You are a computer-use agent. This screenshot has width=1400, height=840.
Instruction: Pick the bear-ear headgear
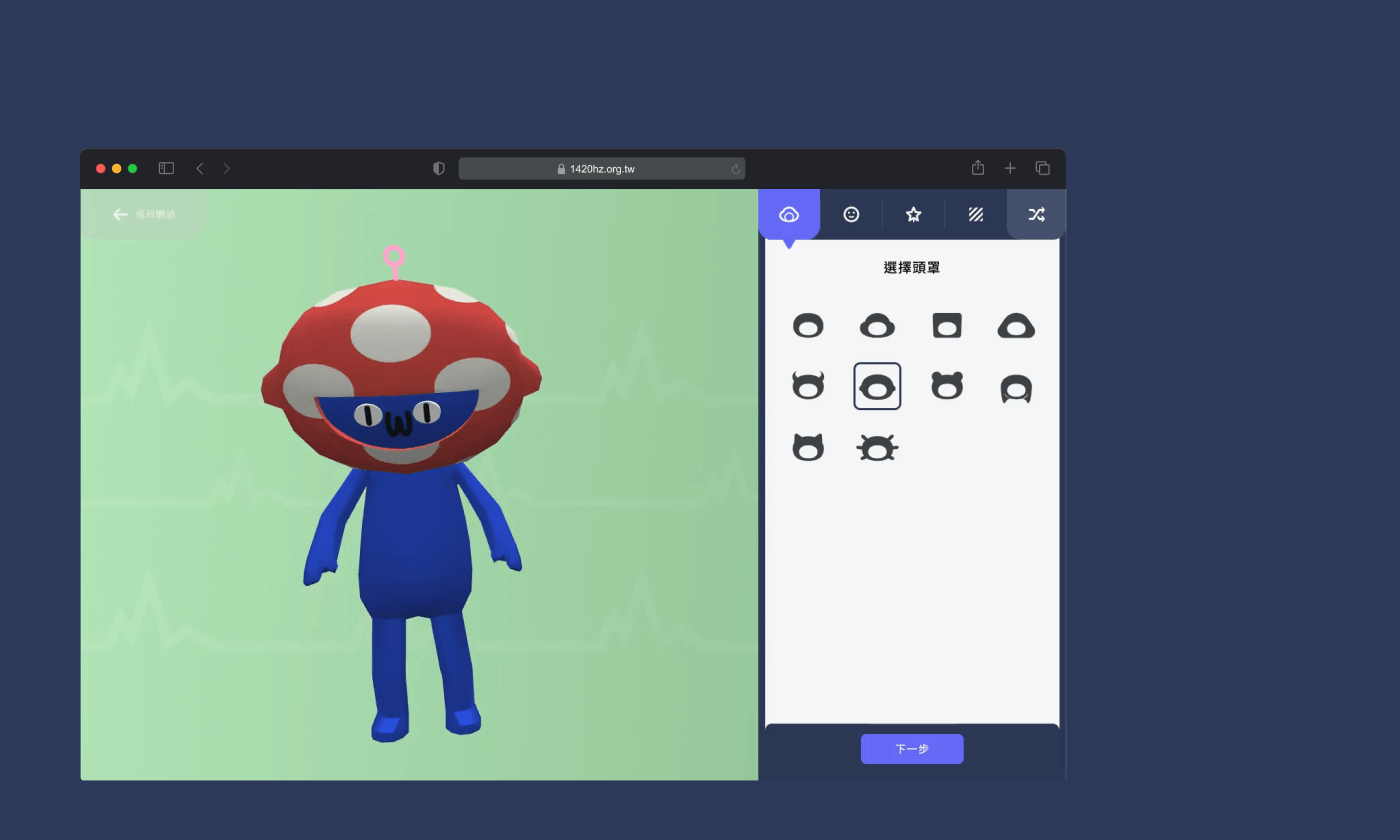(946, 386)
